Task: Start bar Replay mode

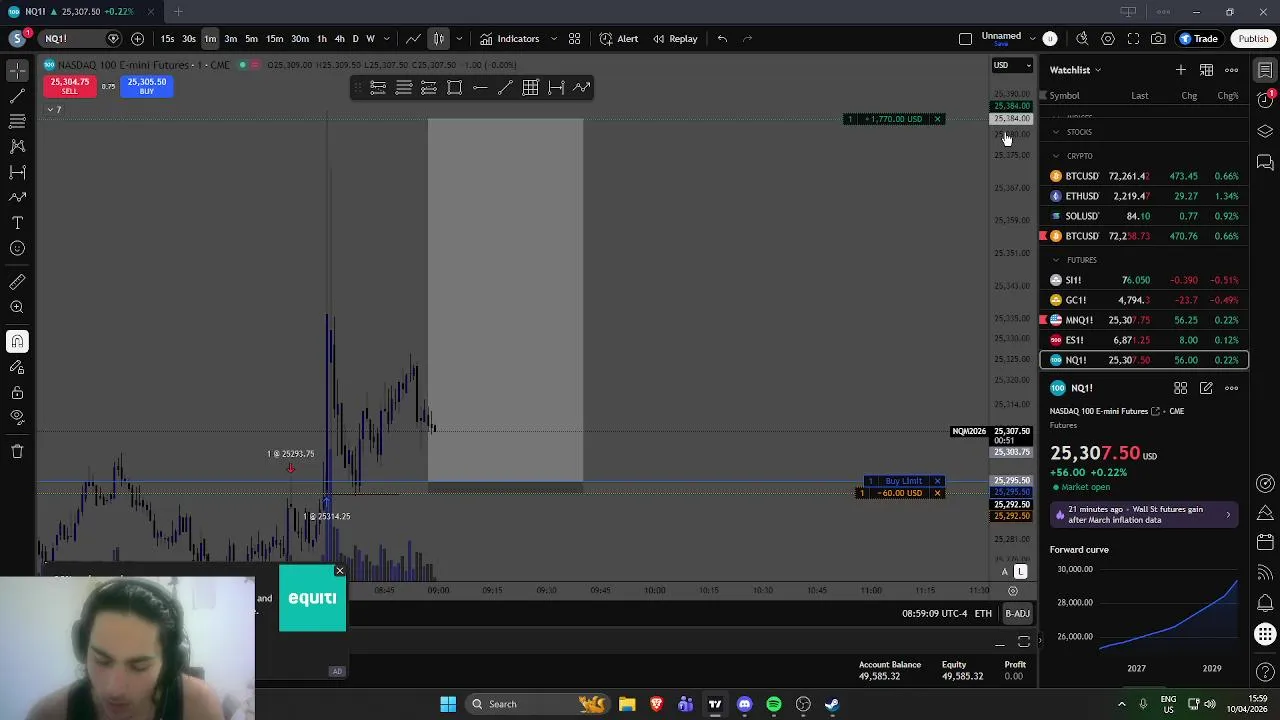Action: 676,39
